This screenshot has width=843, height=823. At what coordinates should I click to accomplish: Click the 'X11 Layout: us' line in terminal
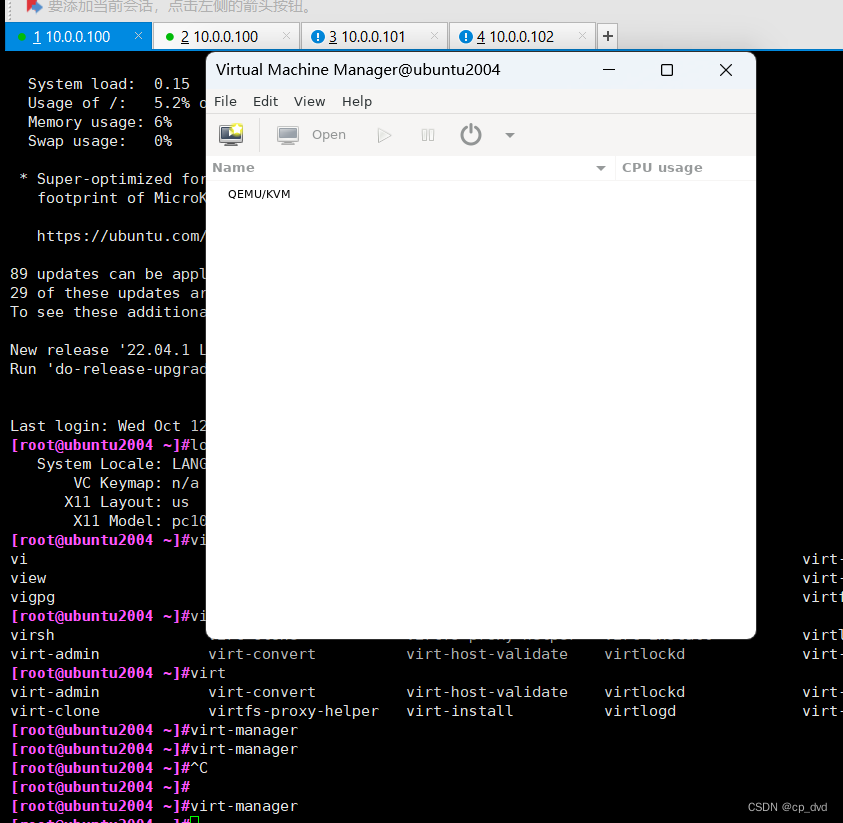point(126,502)
